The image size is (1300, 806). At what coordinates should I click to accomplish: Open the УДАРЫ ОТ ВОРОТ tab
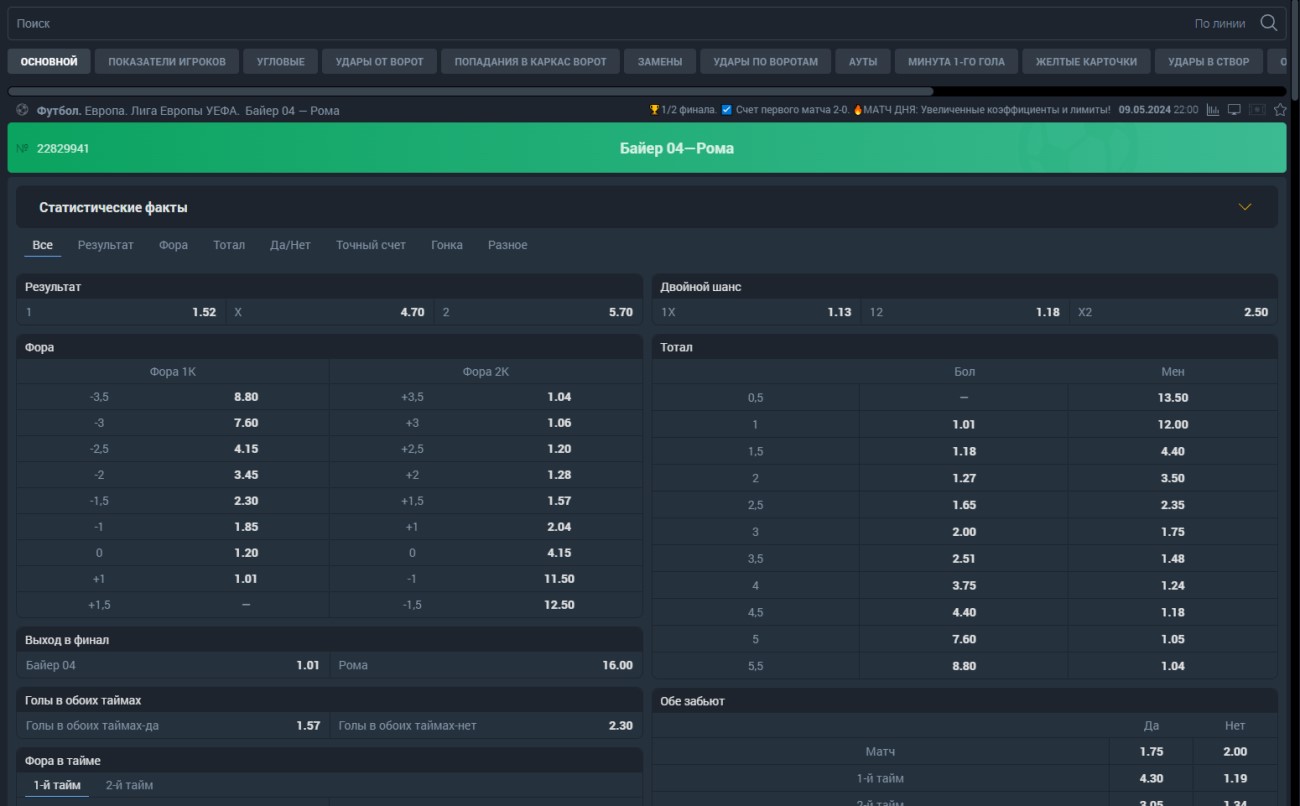click(x=380, y=61)
